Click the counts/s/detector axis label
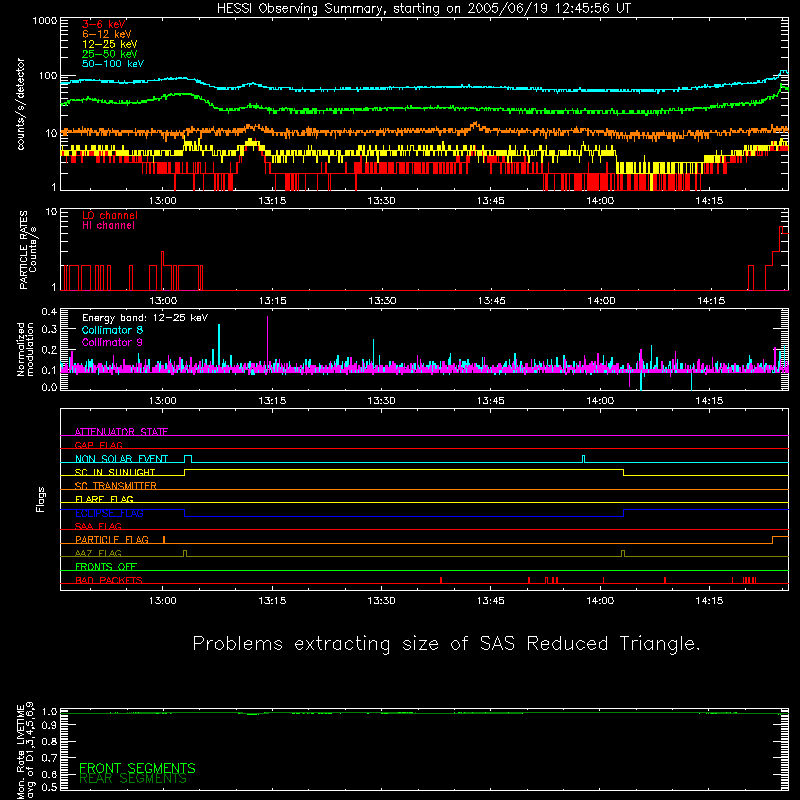Image resolution: width=800 pixels, height=800 pixels. click(21, 104)
